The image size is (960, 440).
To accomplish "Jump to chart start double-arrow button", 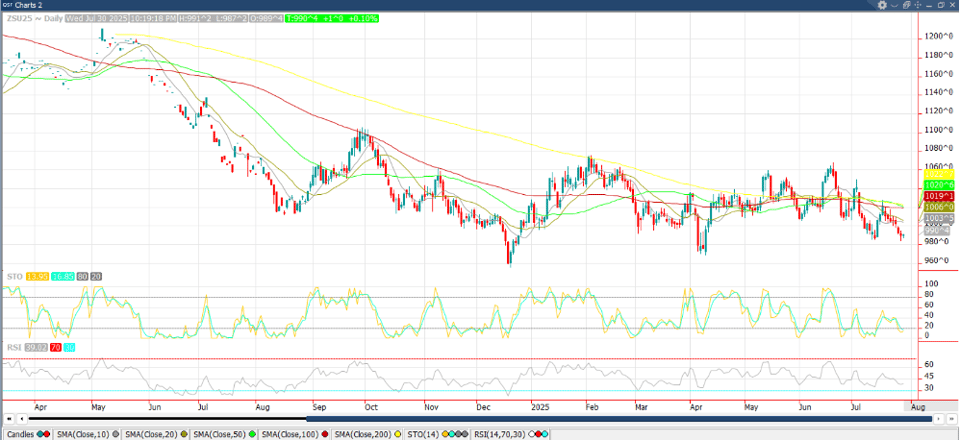I will tap(8, 419).
